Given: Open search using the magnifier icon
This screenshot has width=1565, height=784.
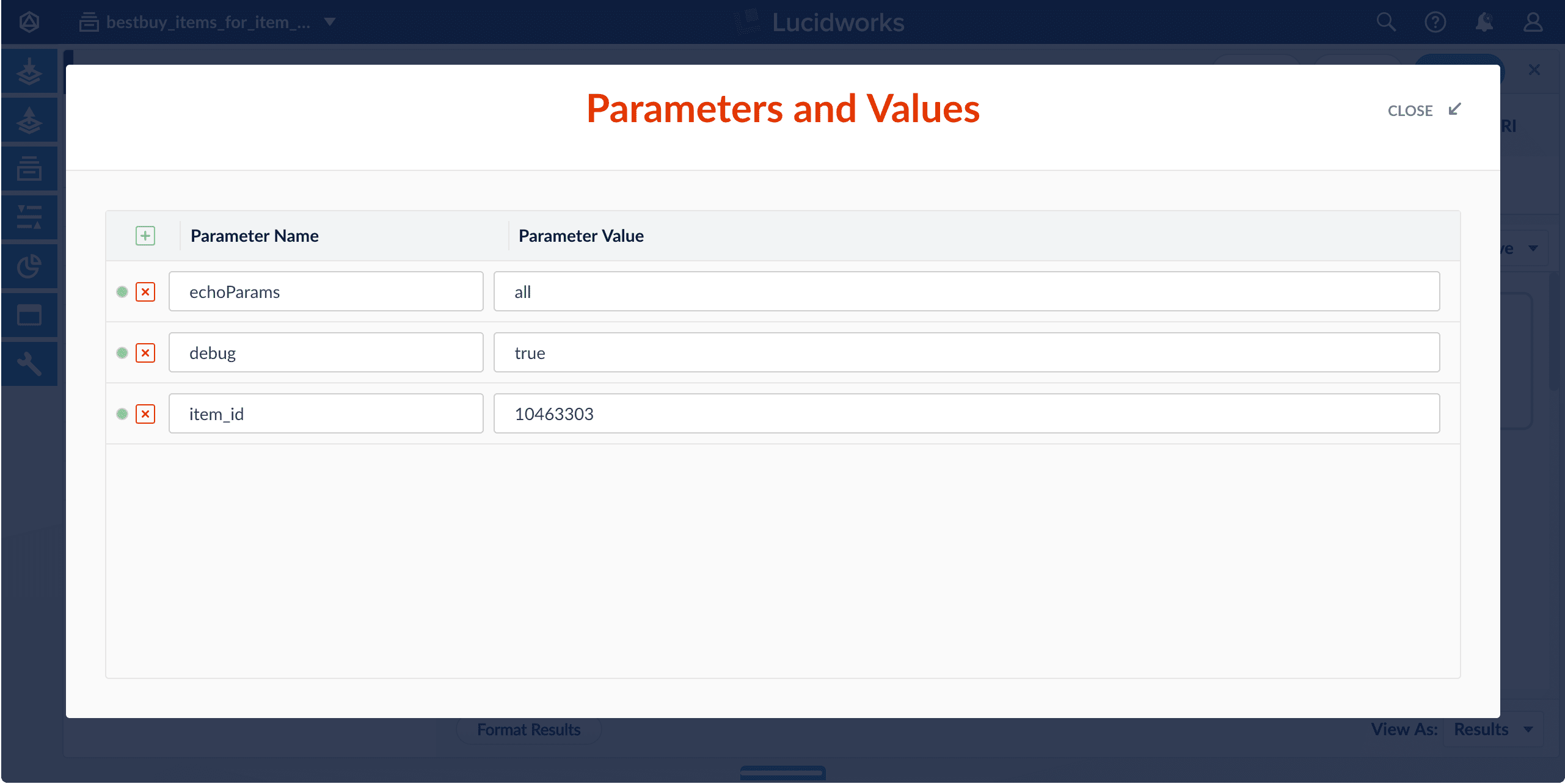Looking at the screenshot, I should (x=1385, y=22).
